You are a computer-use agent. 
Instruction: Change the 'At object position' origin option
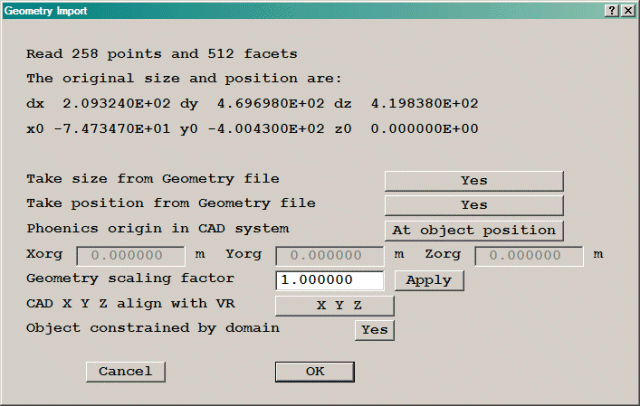[474, 230]
